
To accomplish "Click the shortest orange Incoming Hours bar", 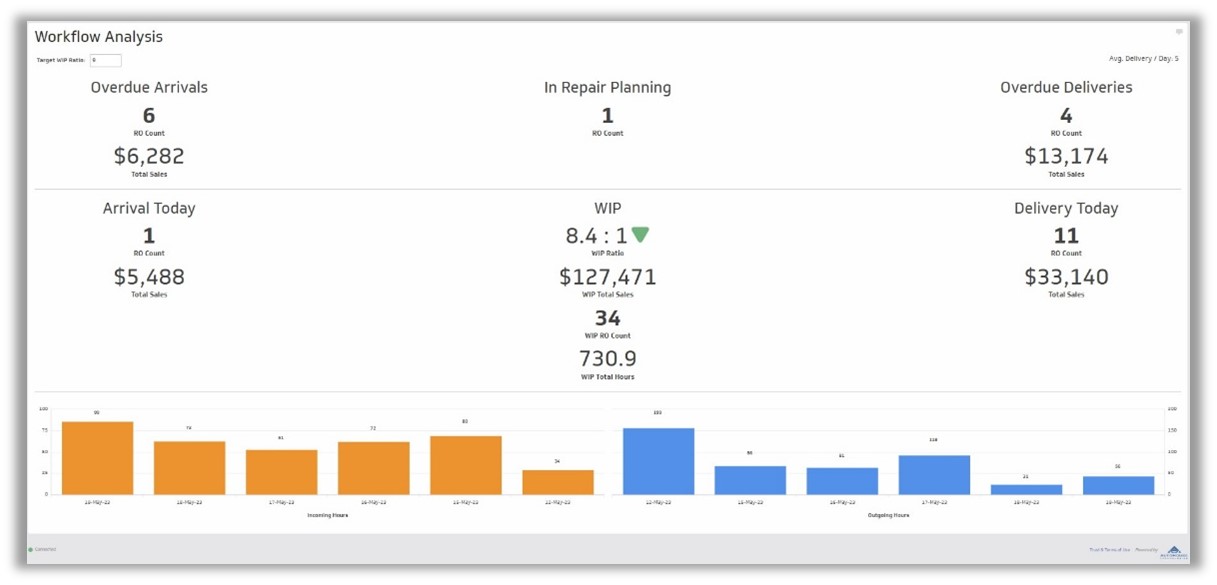I will [558, 482].
